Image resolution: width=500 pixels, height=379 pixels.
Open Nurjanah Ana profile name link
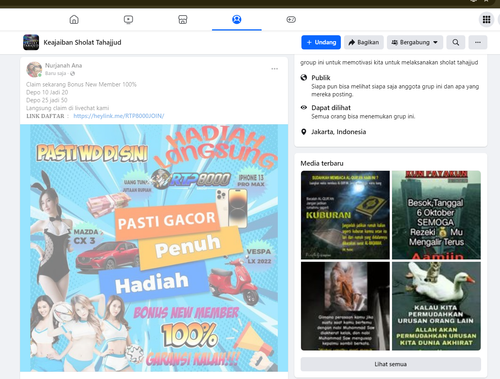click(63, 65)
